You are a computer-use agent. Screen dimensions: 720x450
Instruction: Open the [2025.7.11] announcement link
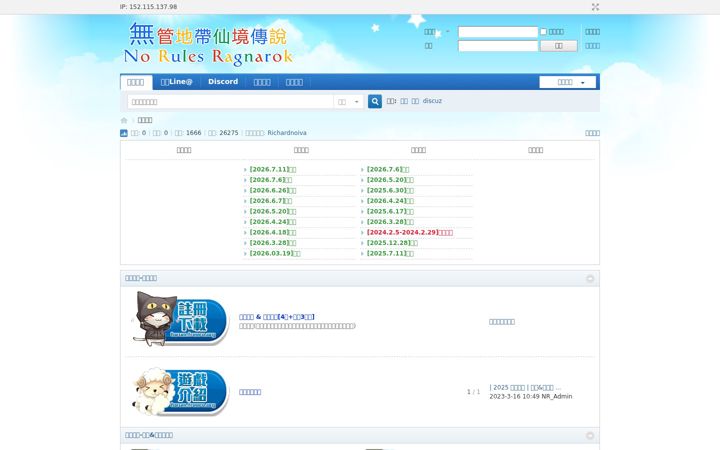pyautogui.click(x=390, y=253)
